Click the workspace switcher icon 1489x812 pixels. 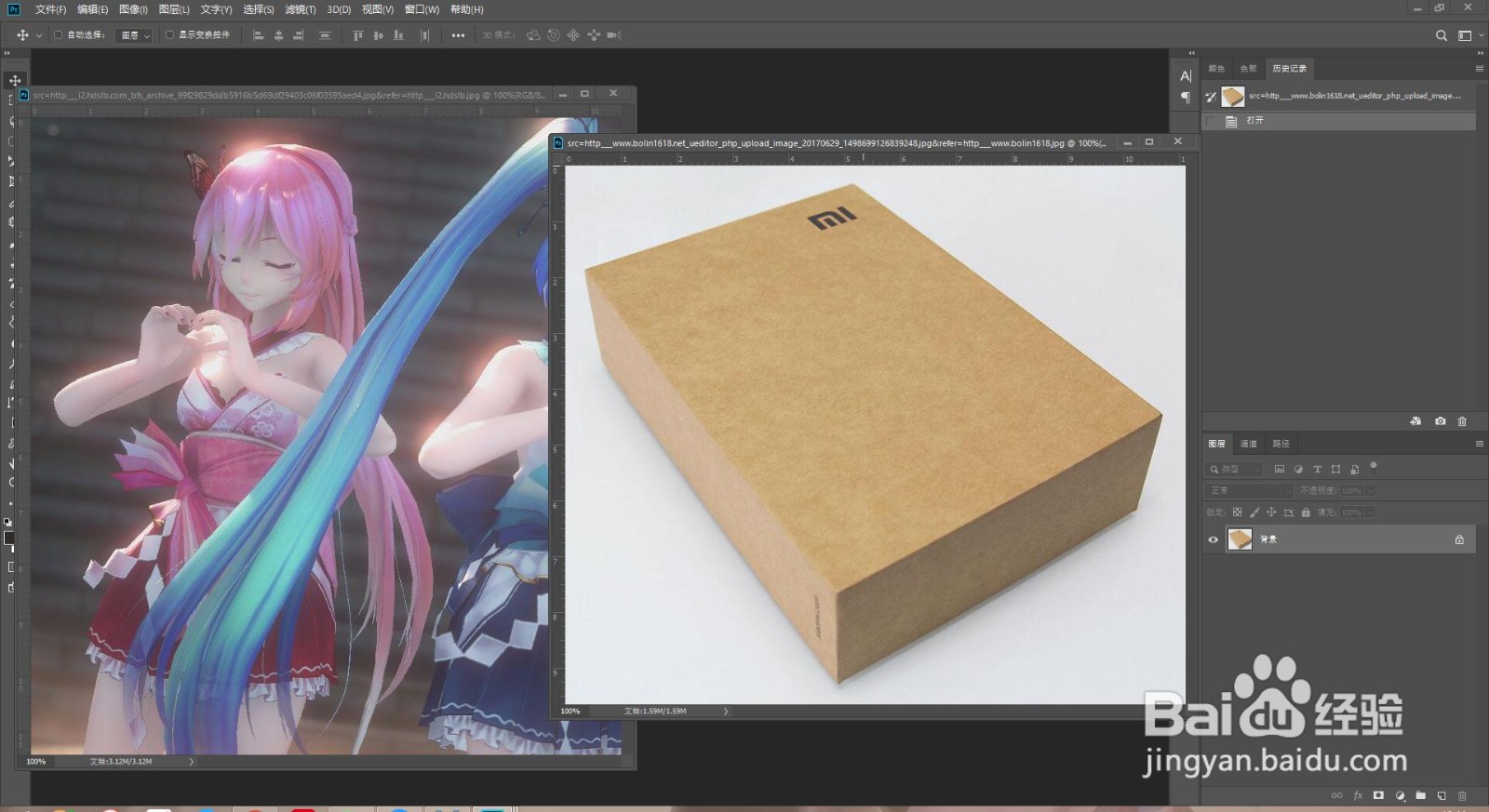[x=1465, y=35]
